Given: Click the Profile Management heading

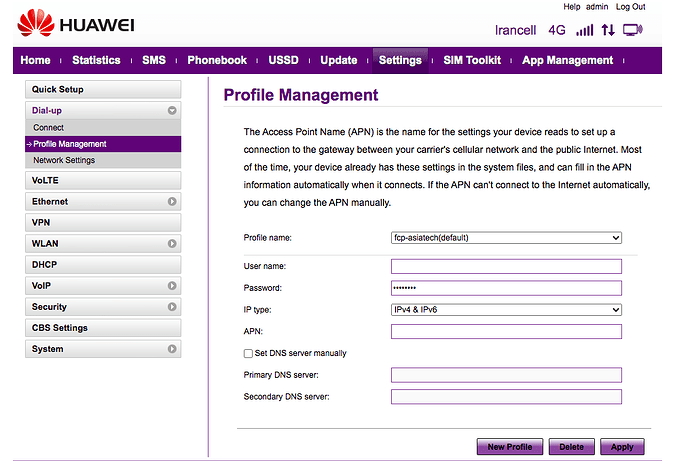Looking at the screenshot, I should (301, 95).
